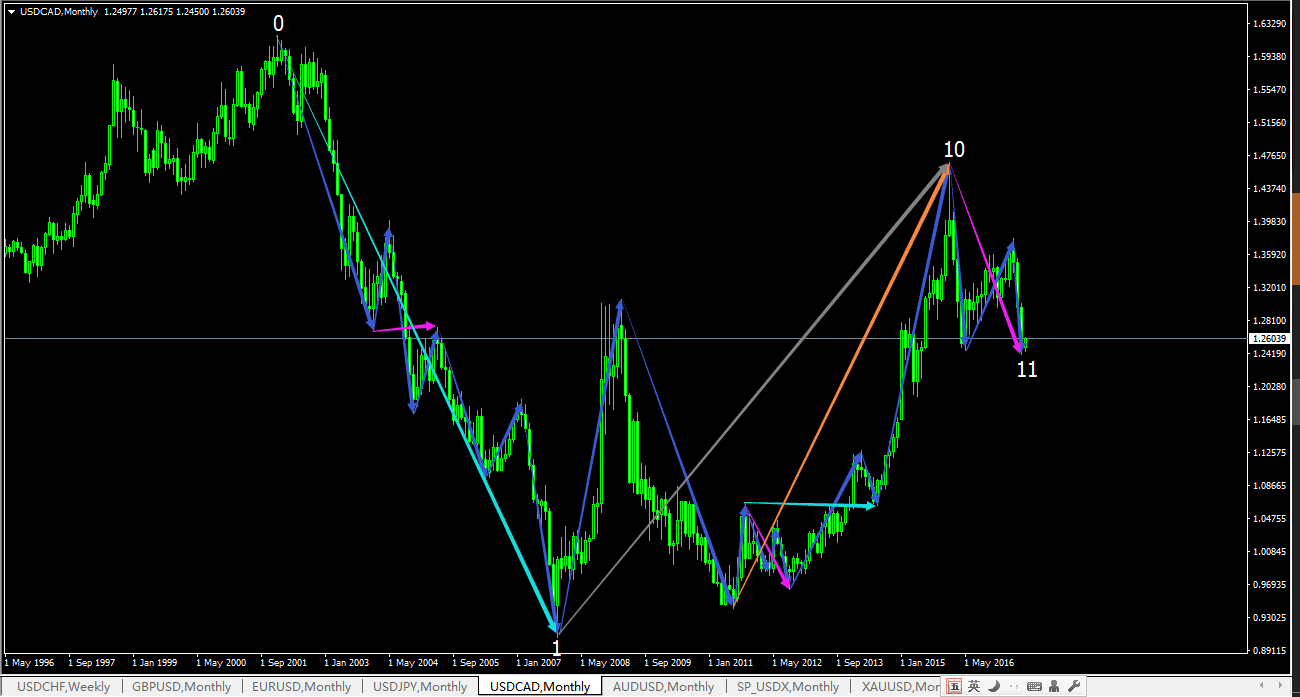Select the white text label 10

point(954,149)
